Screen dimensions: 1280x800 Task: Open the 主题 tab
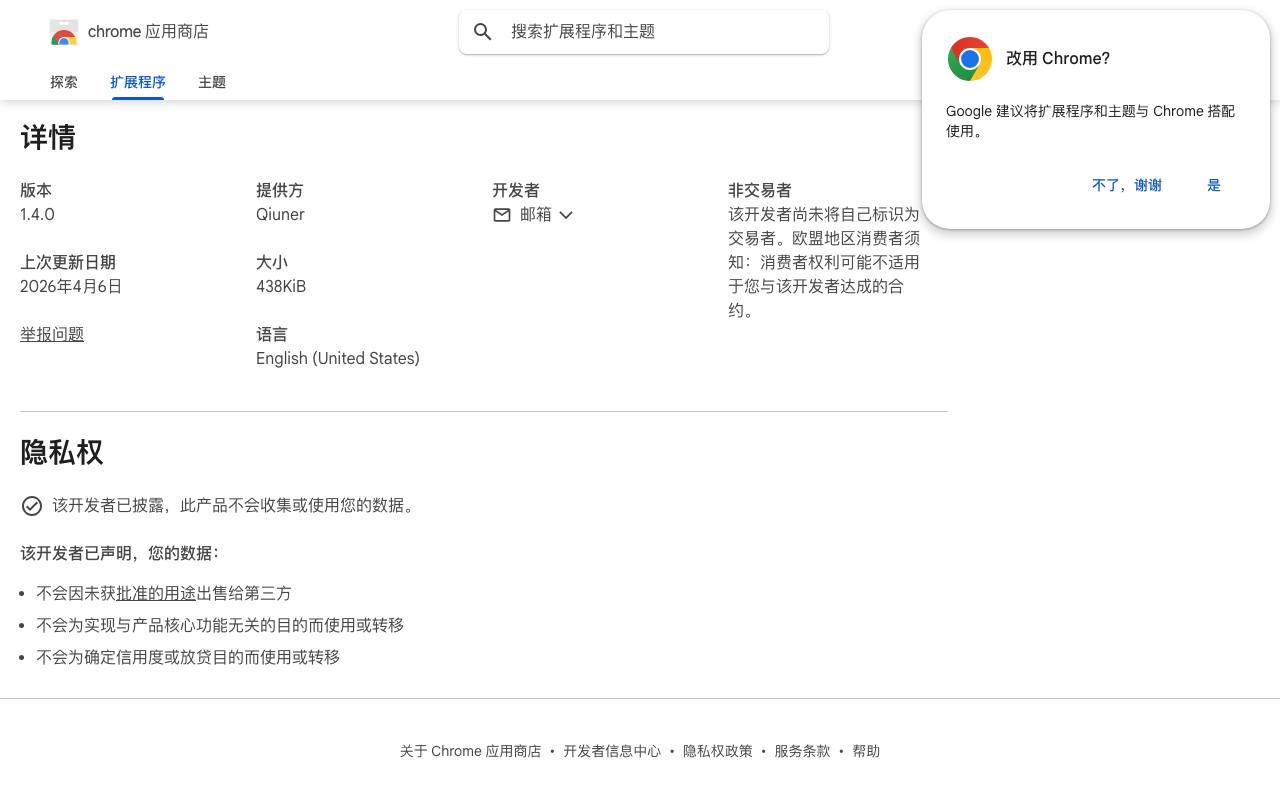click(x=212, y=82)
